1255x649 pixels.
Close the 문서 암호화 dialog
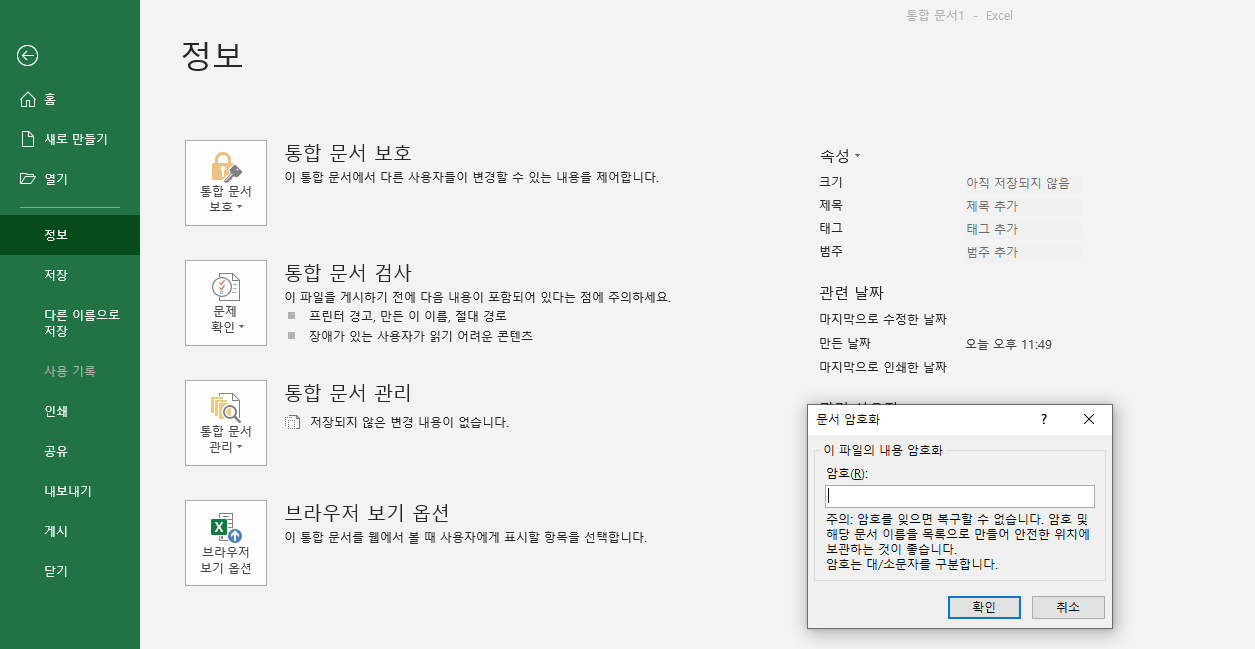tap(1089, 419)
